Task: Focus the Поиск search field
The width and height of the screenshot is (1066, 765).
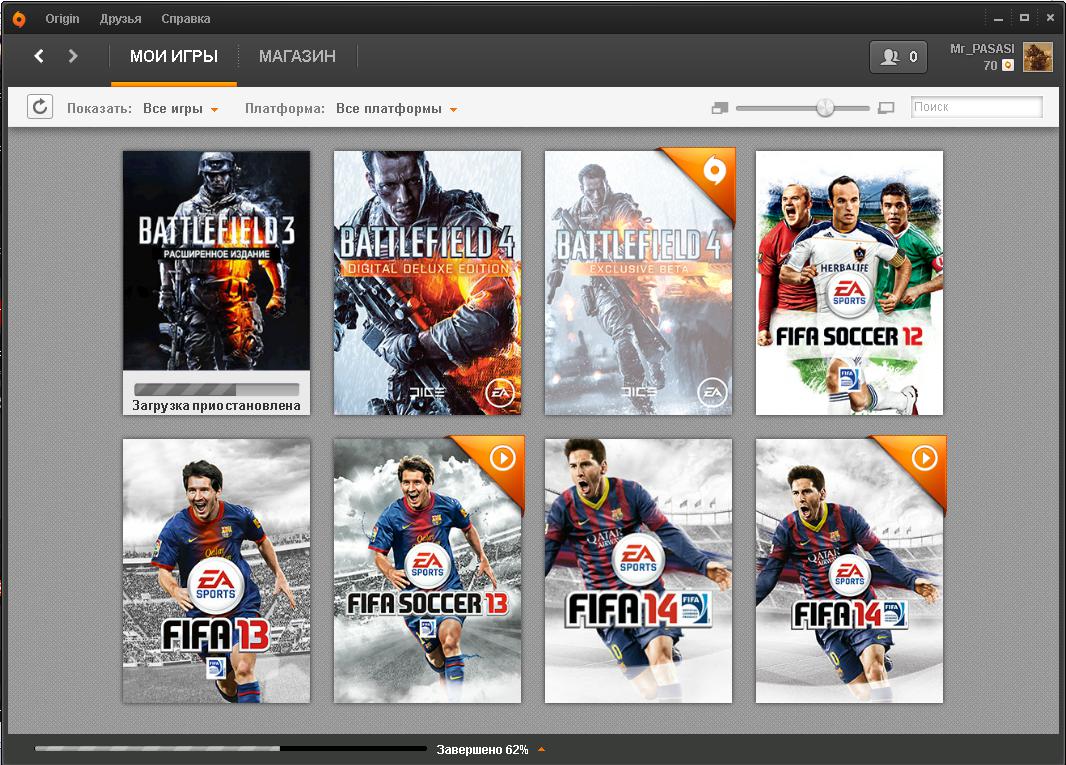Action: coord(976,107)
